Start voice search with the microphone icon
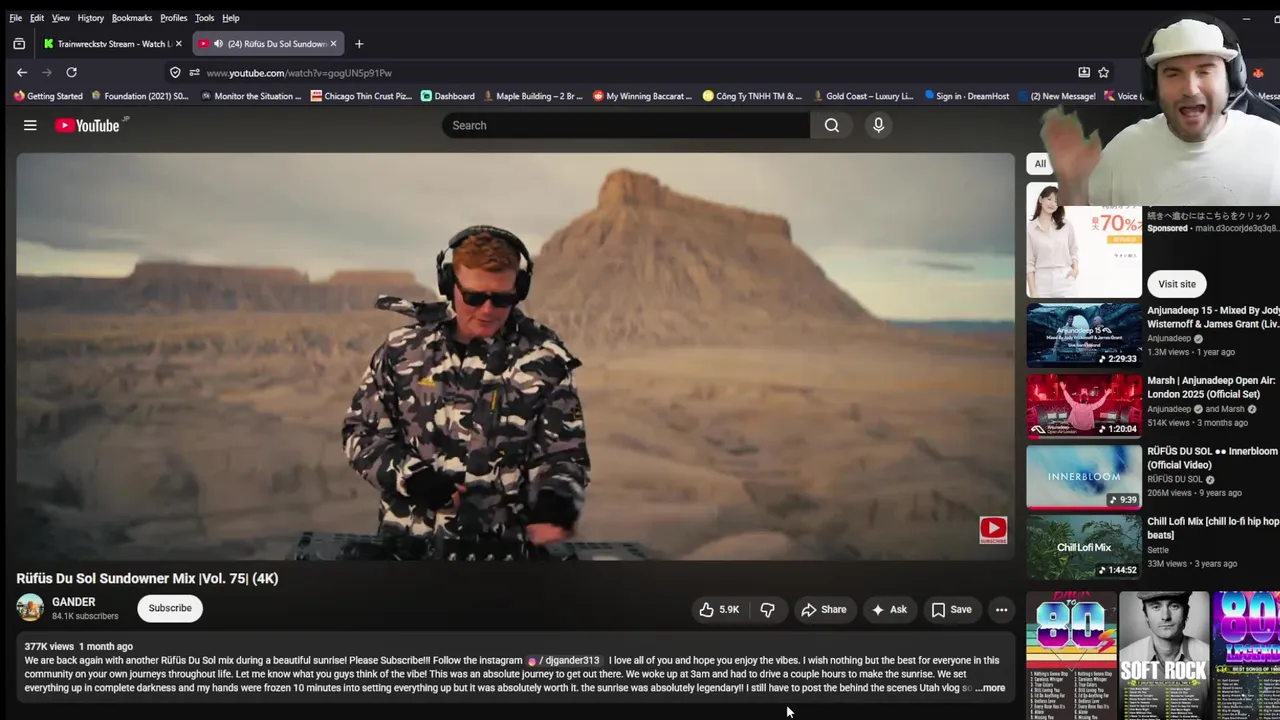This screenshot has height=720, width=1280. pos(878,125)
